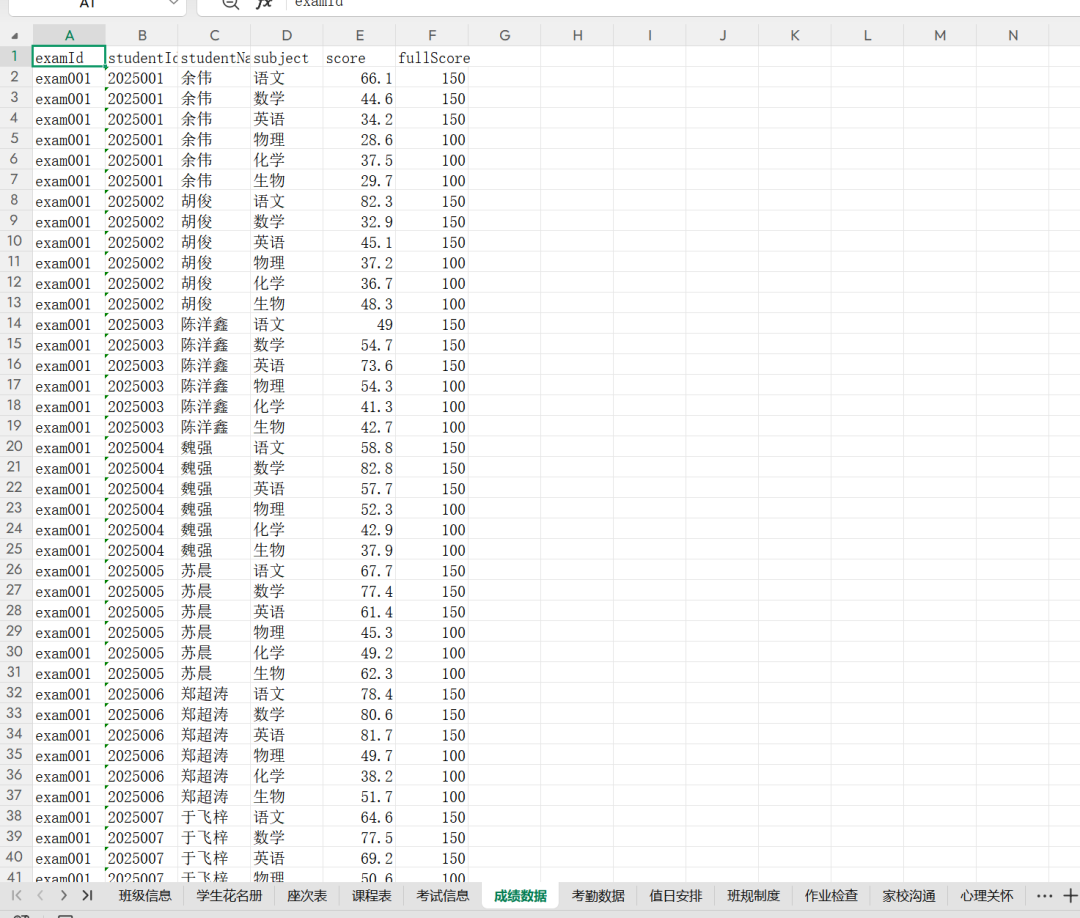Open the 家校沟通 sheet tab
Image resolution: width=1080 pixels, height=918 pixels.
click(x=909, y=896)
